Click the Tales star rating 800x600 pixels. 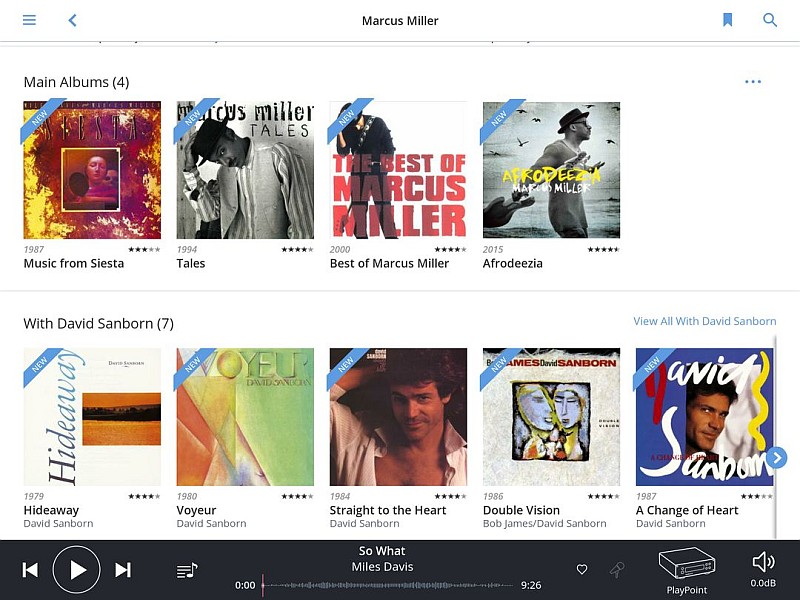[x=297, y=249]
